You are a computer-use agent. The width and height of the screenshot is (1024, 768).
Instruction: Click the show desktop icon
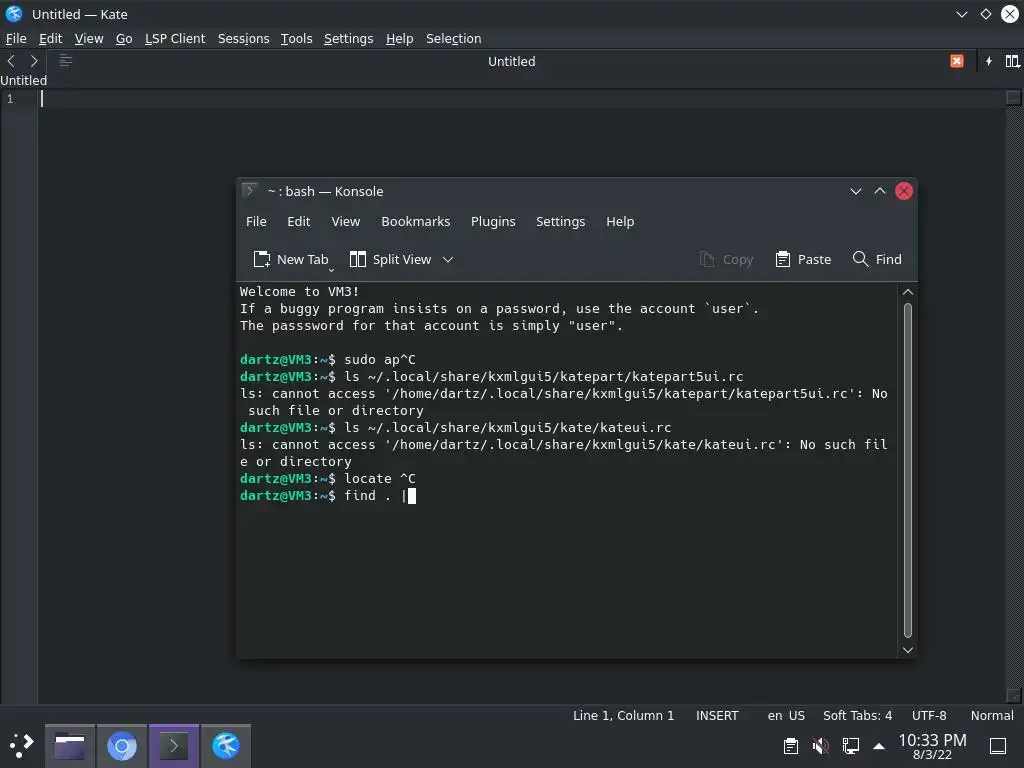tap(998, 745)
